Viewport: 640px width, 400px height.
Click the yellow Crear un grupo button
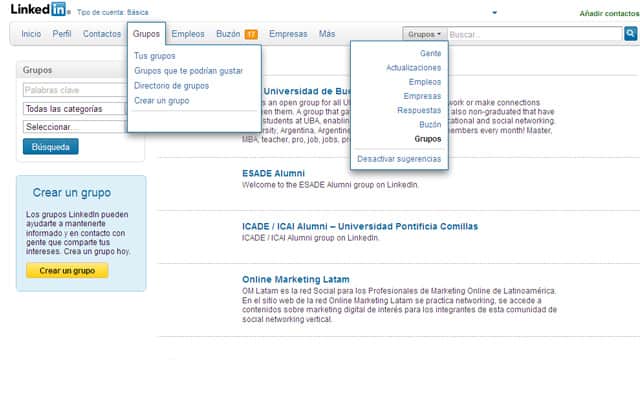67,271
